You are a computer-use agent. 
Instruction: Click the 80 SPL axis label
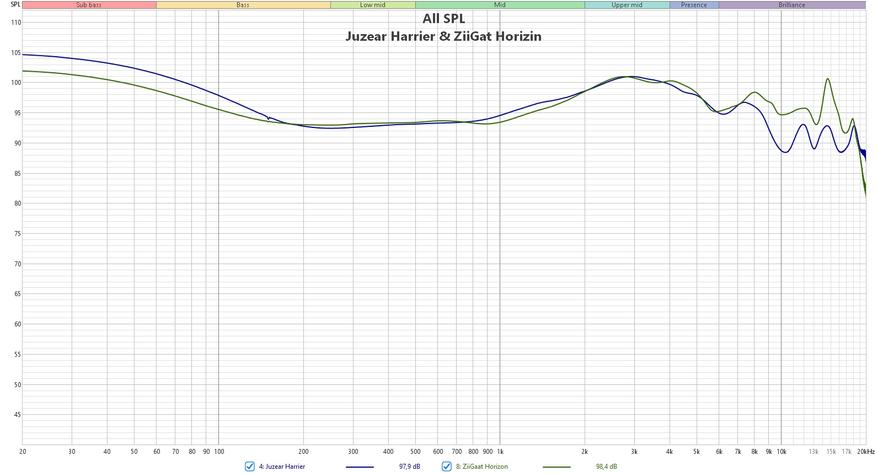[x=17, y=204]
